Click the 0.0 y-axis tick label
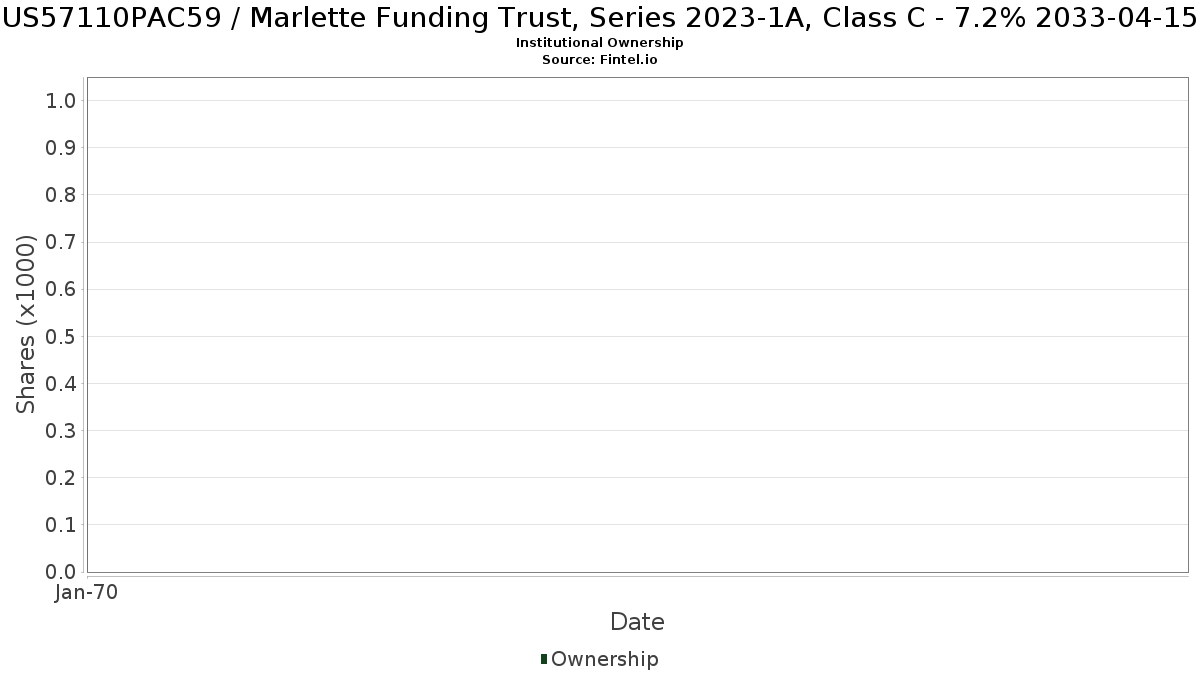This screenshot has width=1200, height=675. [x=61, y=572]
